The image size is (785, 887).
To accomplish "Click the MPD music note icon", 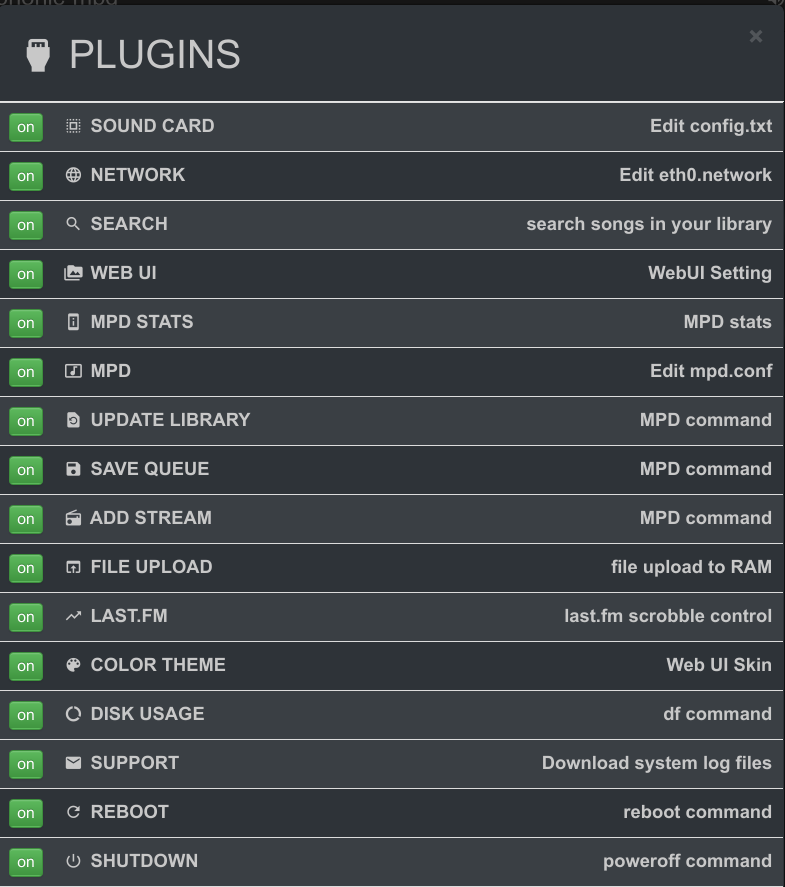I will coord(73,371).
